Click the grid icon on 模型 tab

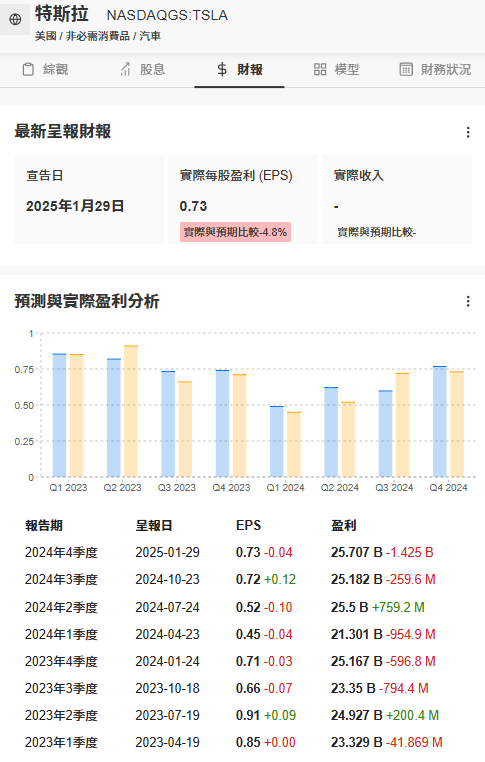(320, 69)
